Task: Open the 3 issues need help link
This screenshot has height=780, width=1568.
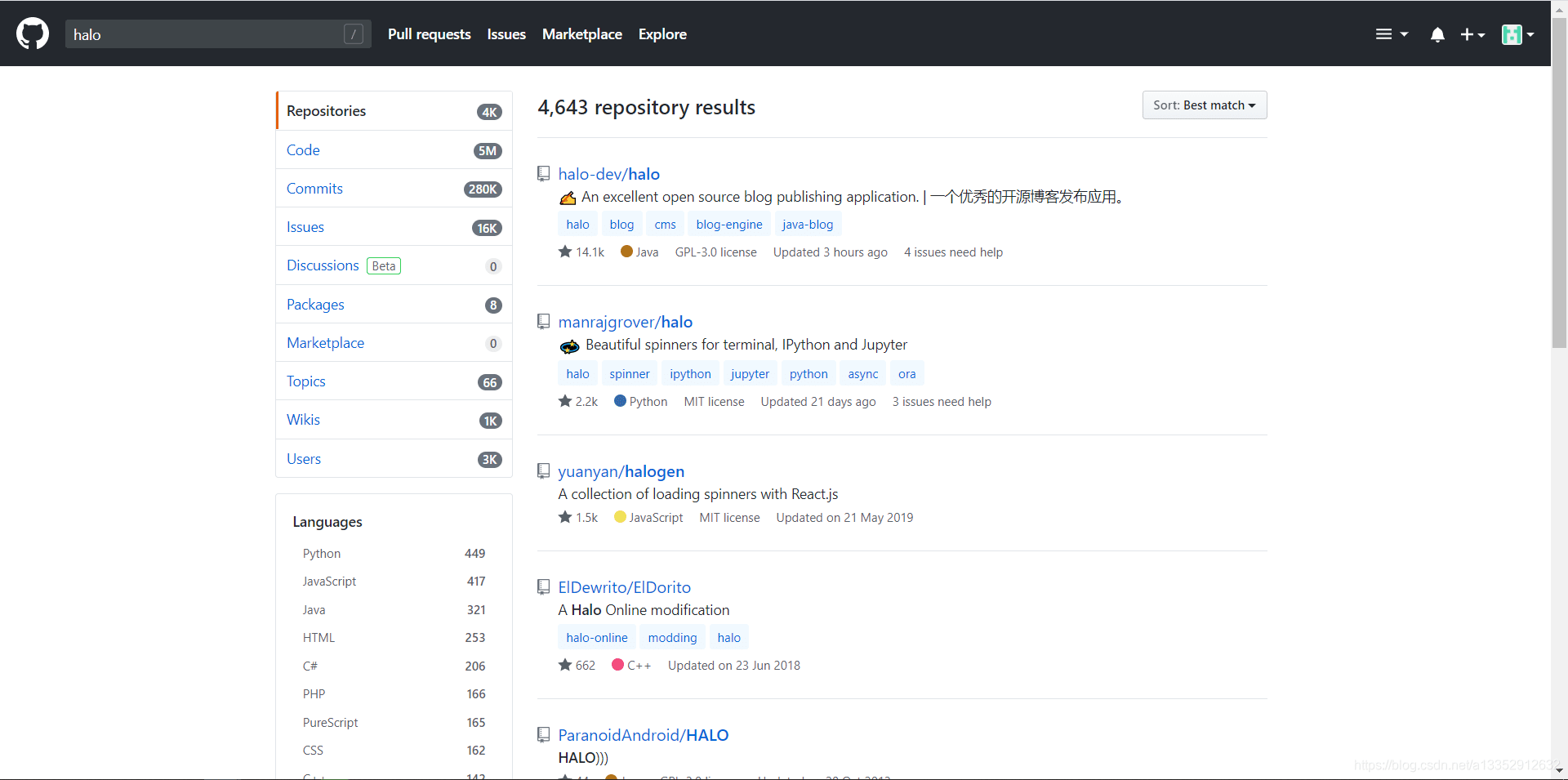Action: click(x=942, y=402)
